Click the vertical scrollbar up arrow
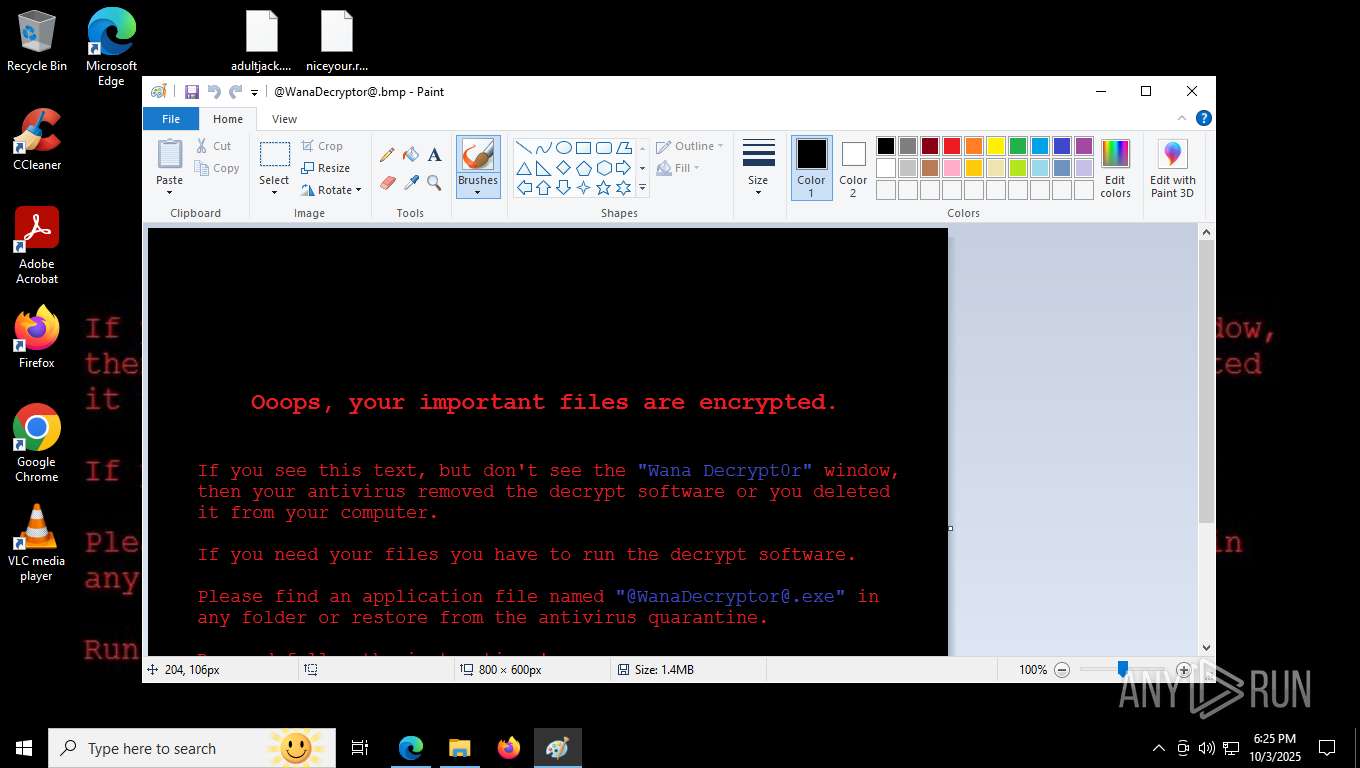This screenshot has height=768, width=1360. point(1206,232)
